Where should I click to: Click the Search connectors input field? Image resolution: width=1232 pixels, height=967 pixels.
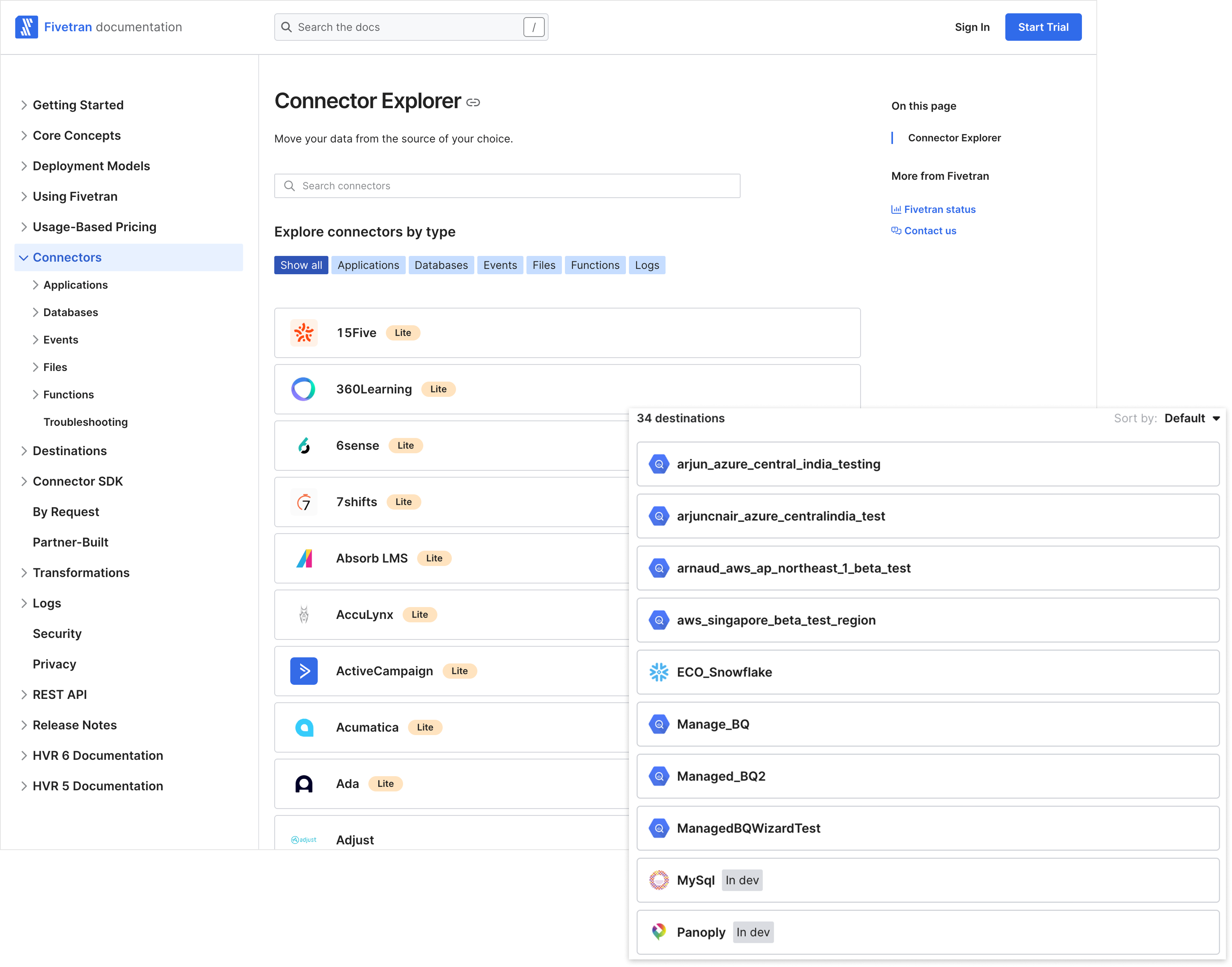coord(507,186)
